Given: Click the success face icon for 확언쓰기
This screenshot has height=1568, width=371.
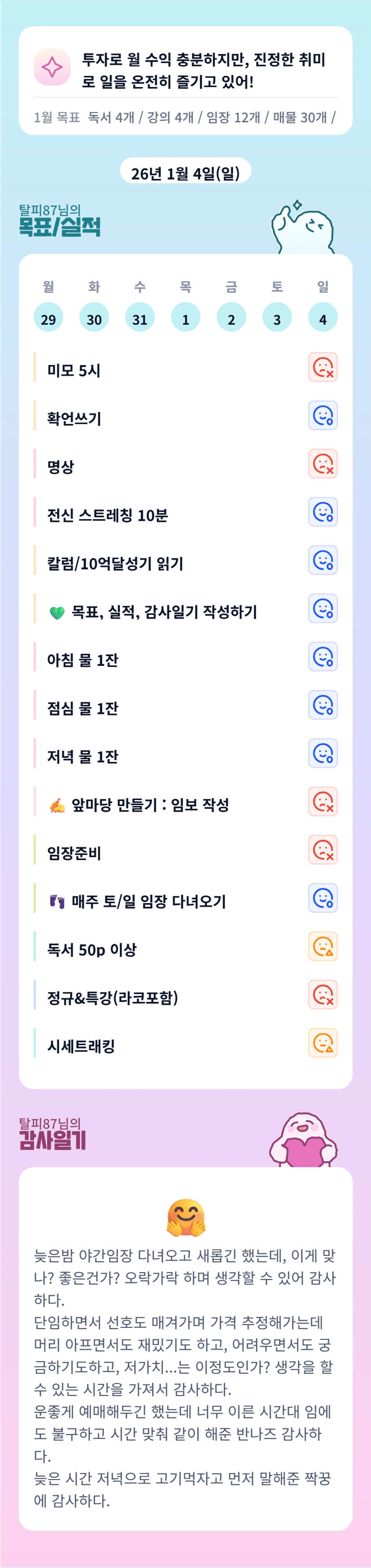Looking at the screenshot, I should 323,416.
